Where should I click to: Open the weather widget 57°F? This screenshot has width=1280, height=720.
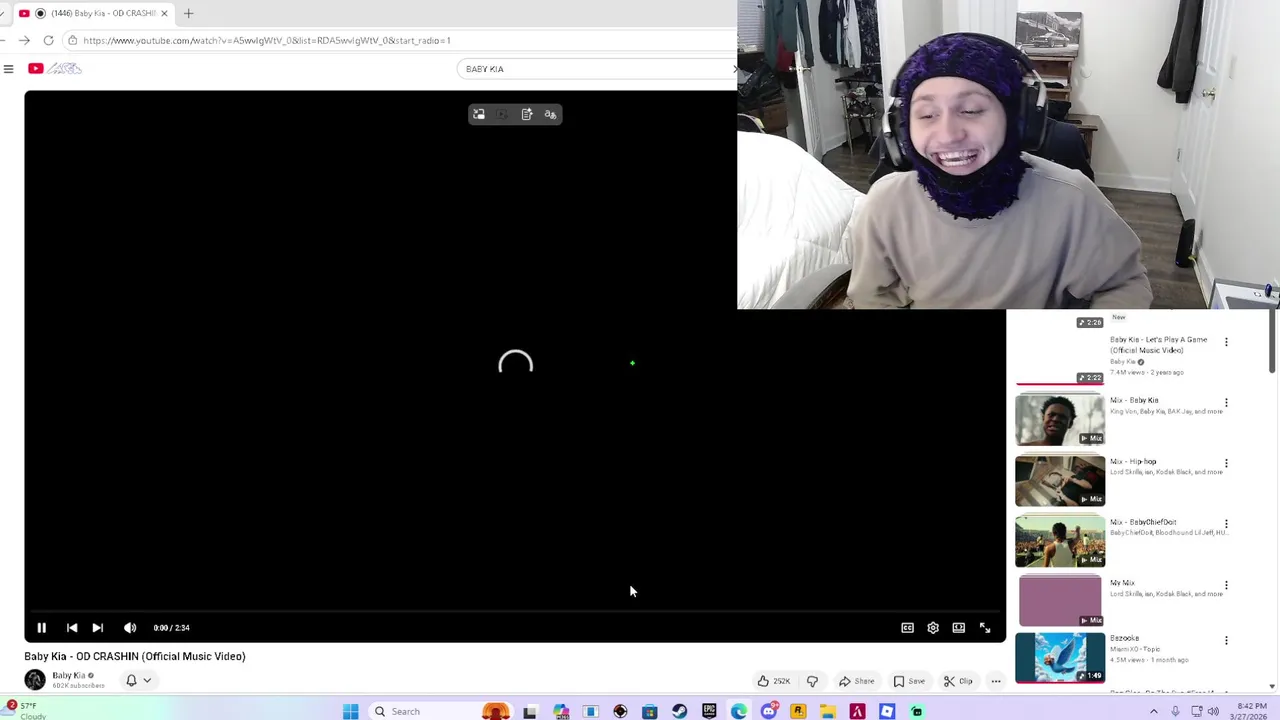(25, 710)
